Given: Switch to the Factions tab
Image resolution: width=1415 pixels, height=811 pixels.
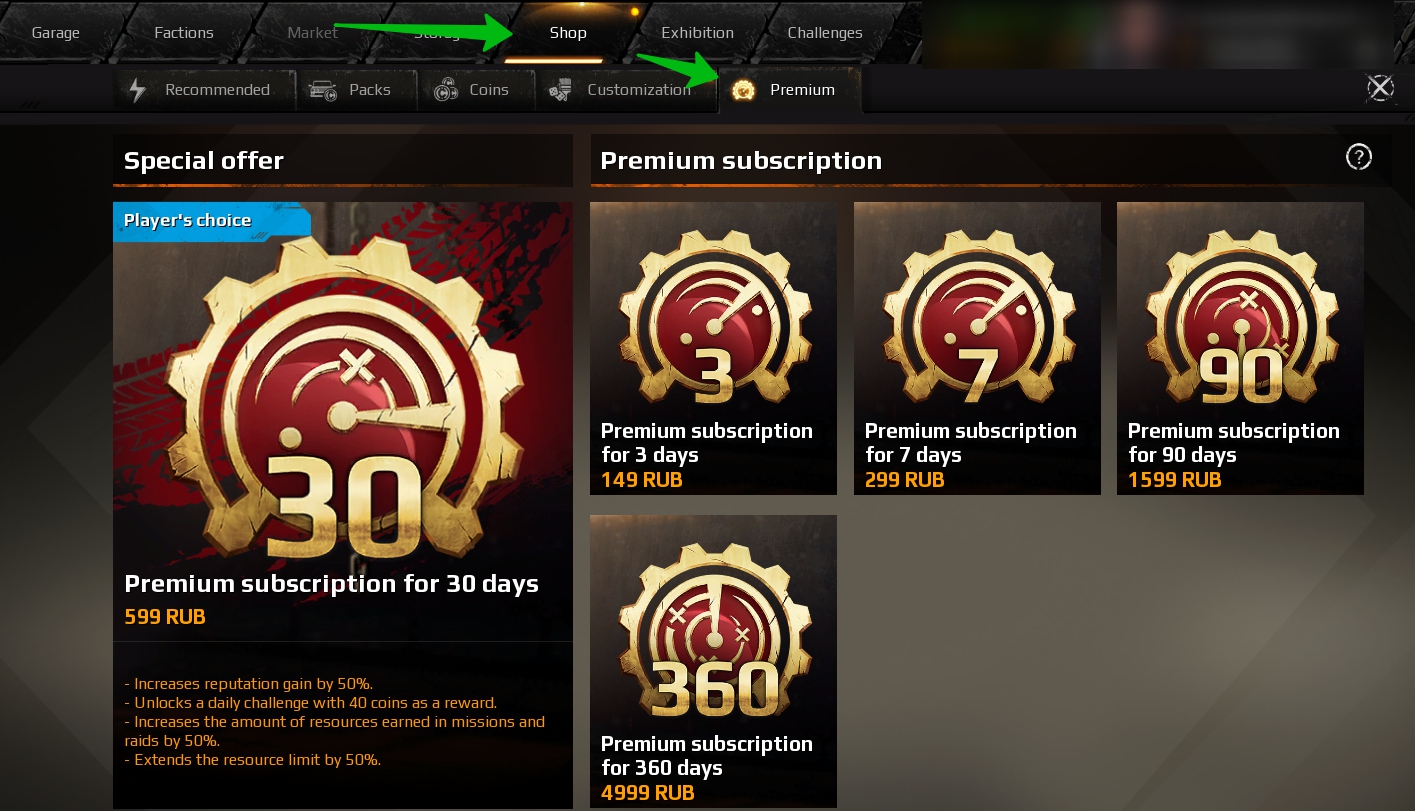Looking at the screenshot, I should click(184, 33).
